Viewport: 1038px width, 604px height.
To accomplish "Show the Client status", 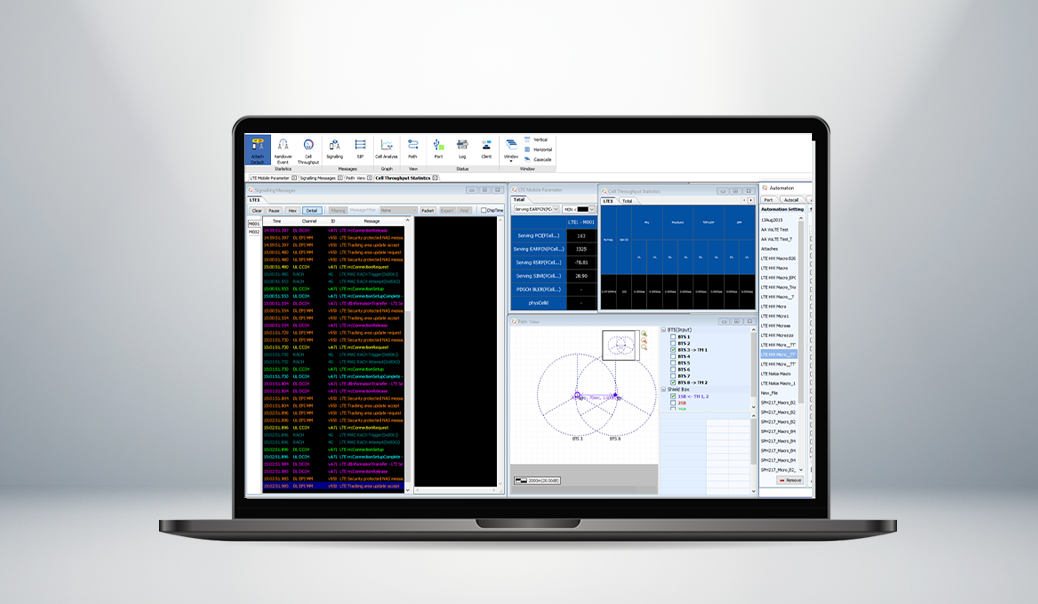I will pyautogui.click(x=487, y=148).
